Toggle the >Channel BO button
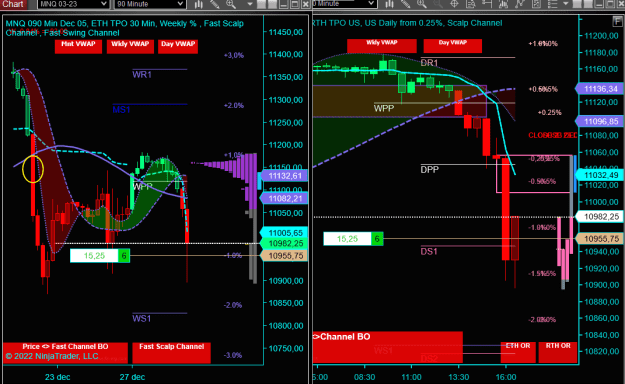Image resolution: width=625 pixels, height=384 pixels. [x=387, y=346]
